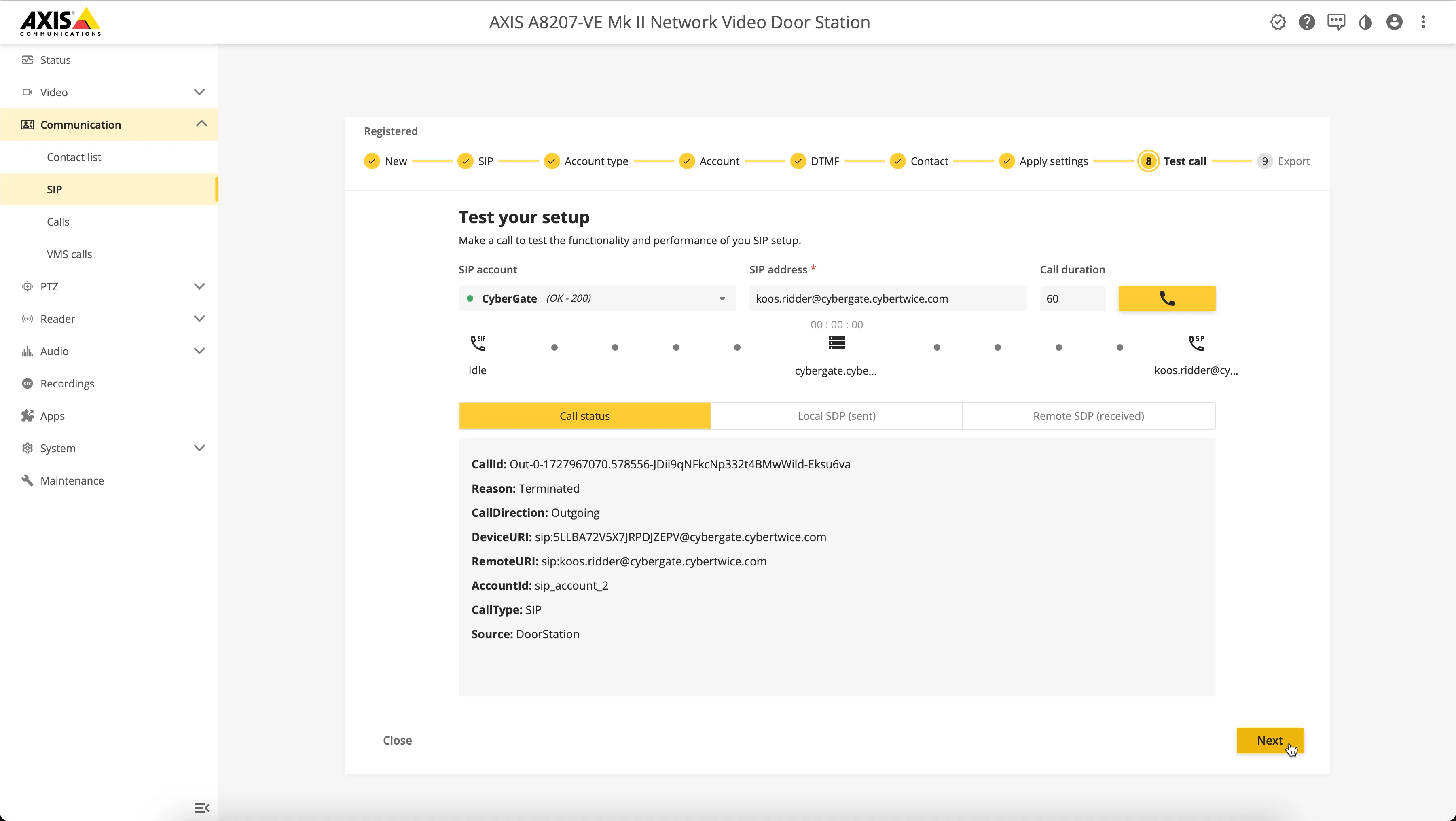Open the Status page in sidebar
The width and height of the screenshot is (1456, 821).
click(109, 60)
